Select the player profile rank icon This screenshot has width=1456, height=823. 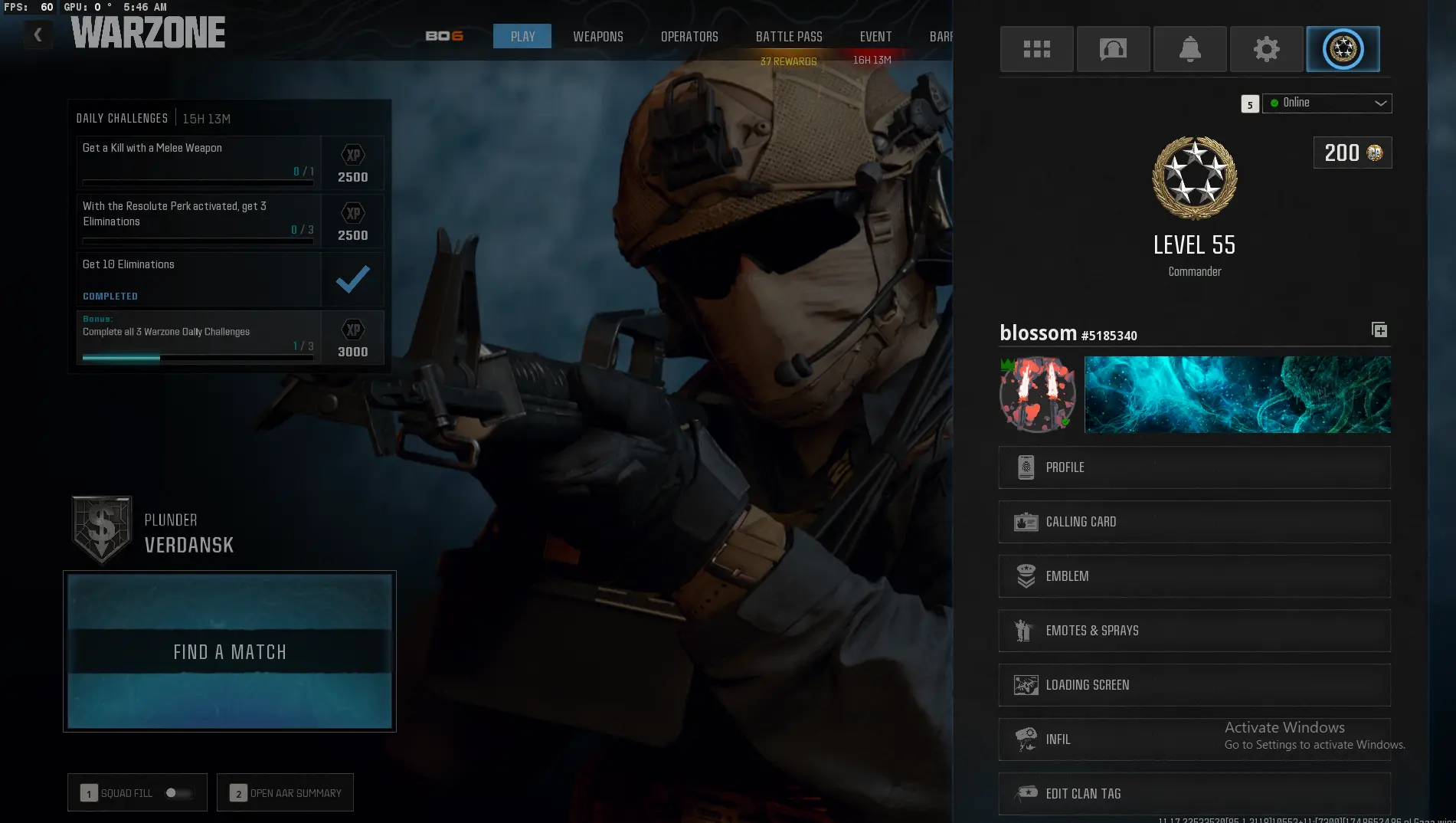tap(1343, 49)
